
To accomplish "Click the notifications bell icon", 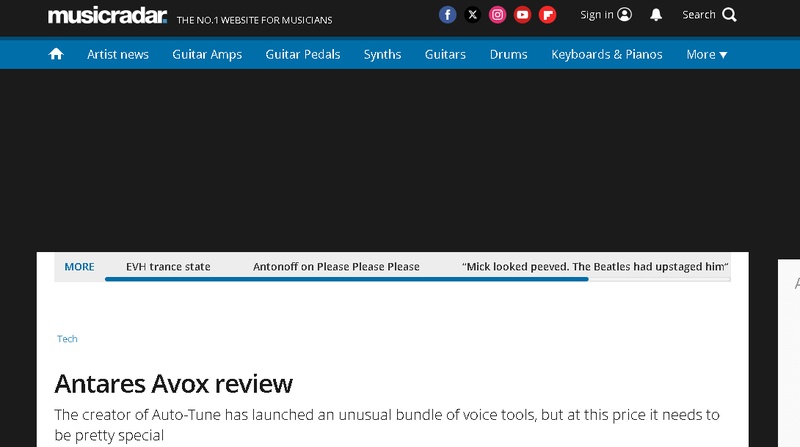I will tap(656, 15).
